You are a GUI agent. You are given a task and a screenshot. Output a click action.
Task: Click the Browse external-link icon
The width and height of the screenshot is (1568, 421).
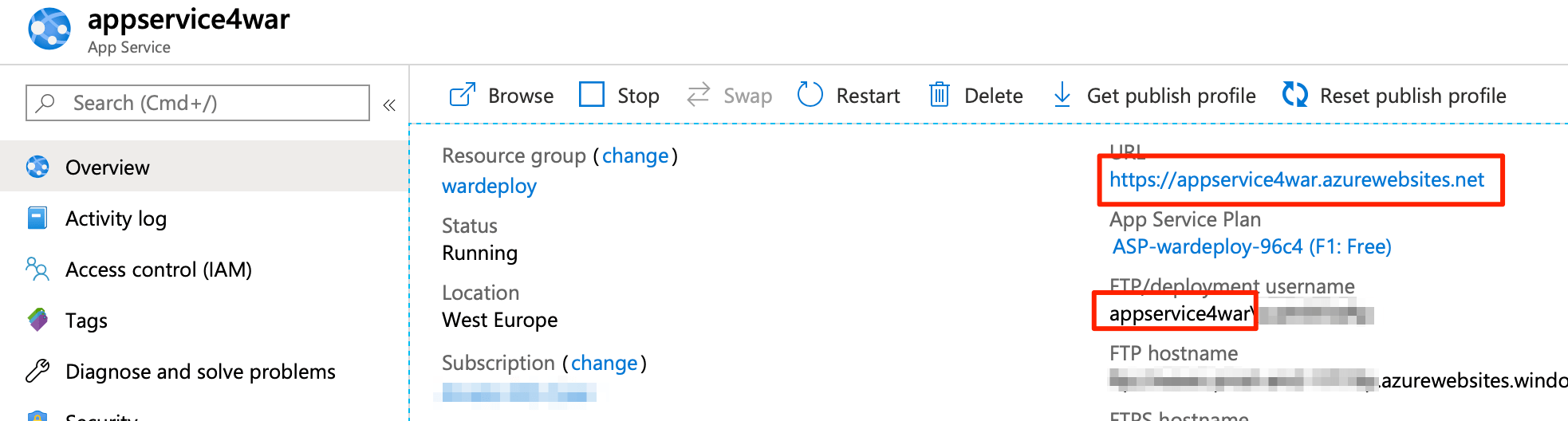point(463,95)
